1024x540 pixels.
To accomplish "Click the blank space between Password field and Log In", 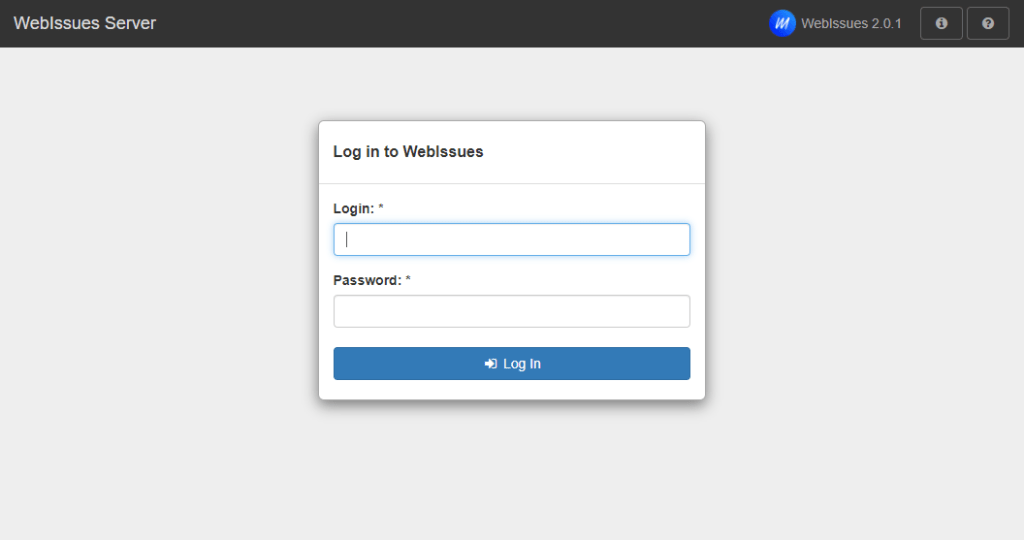I will (x=511, y=337).
